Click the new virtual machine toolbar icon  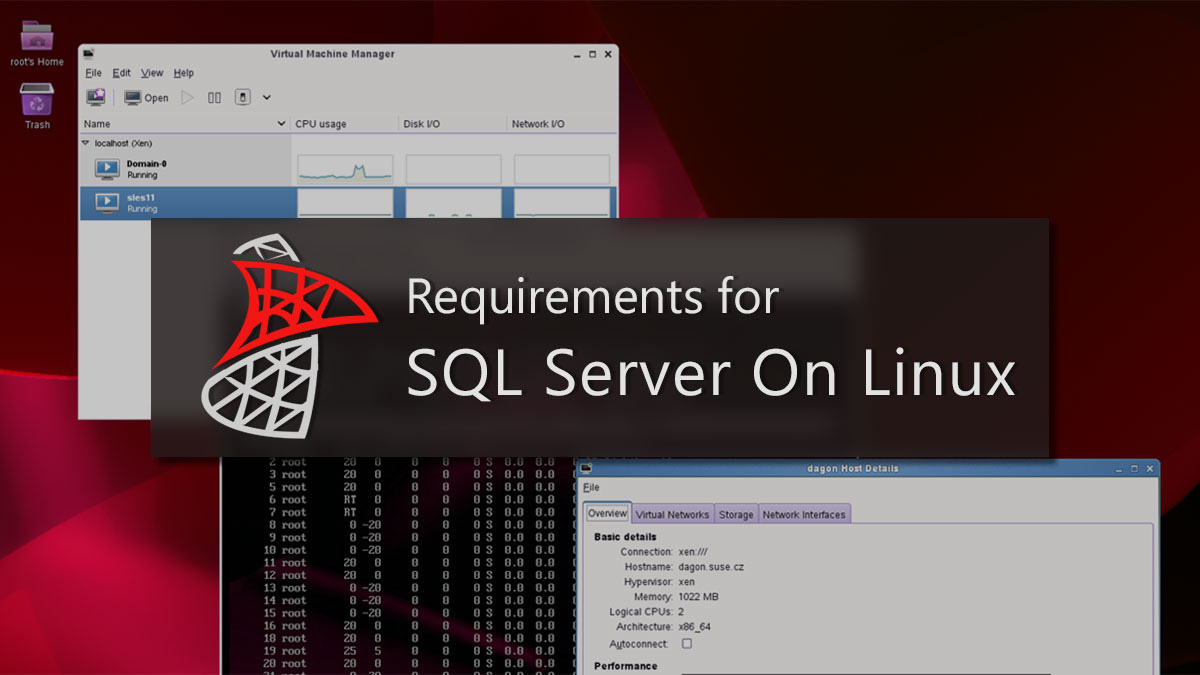point(95,96)
